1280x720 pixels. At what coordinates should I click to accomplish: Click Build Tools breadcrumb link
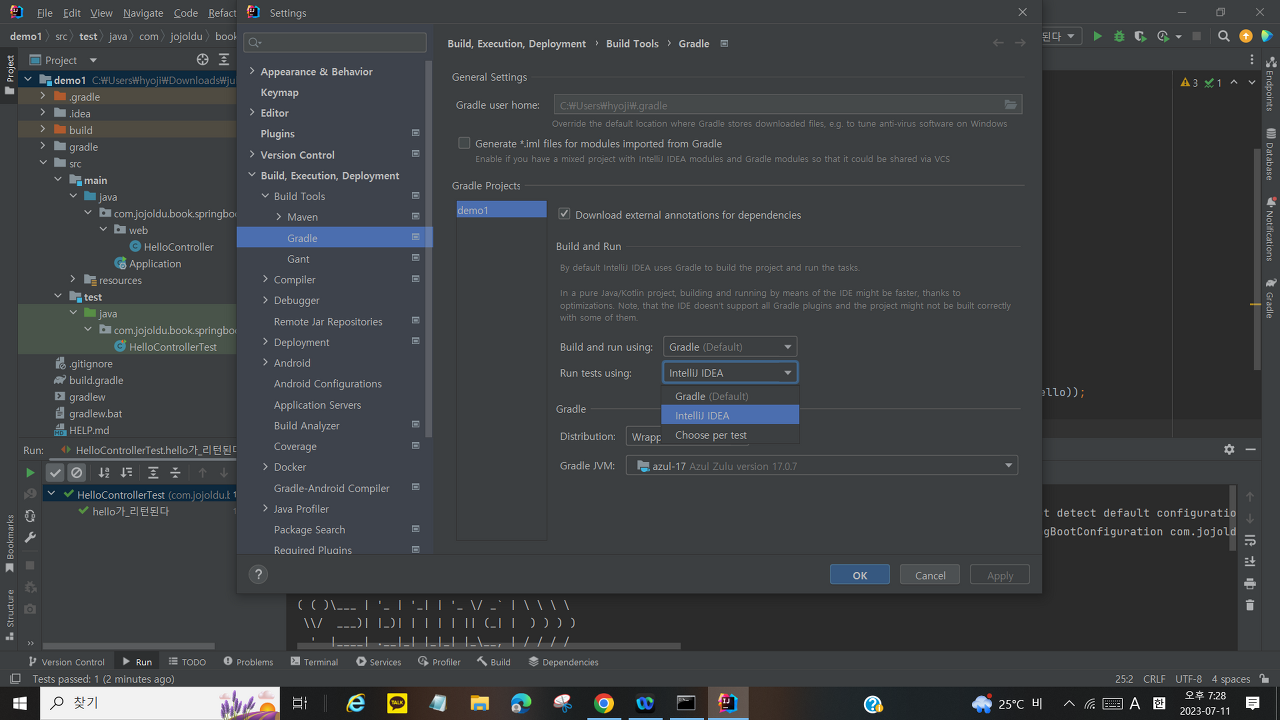pos(632,44)
